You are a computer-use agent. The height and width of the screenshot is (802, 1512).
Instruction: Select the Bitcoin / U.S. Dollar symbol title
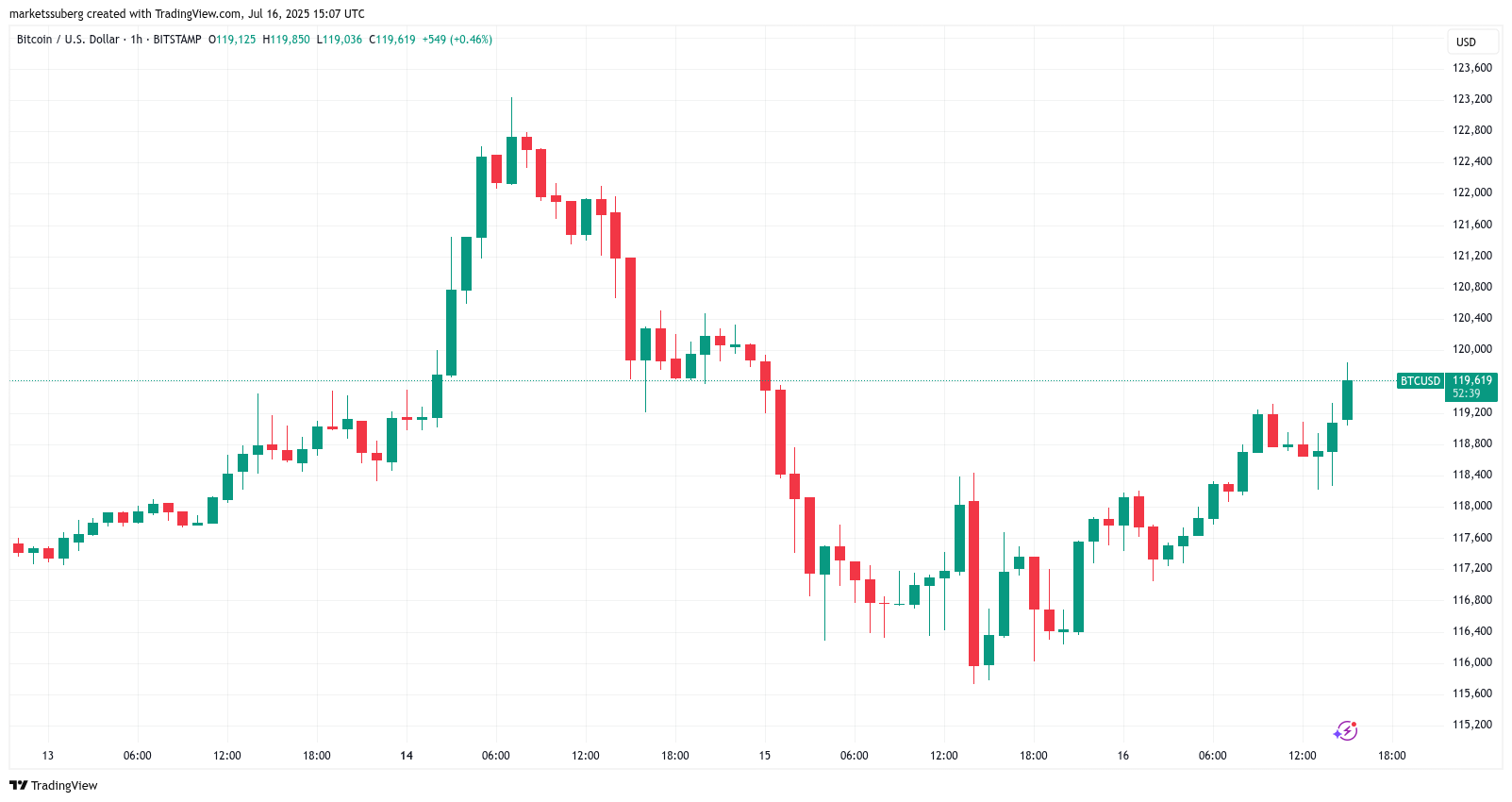(x=68, y=40)
